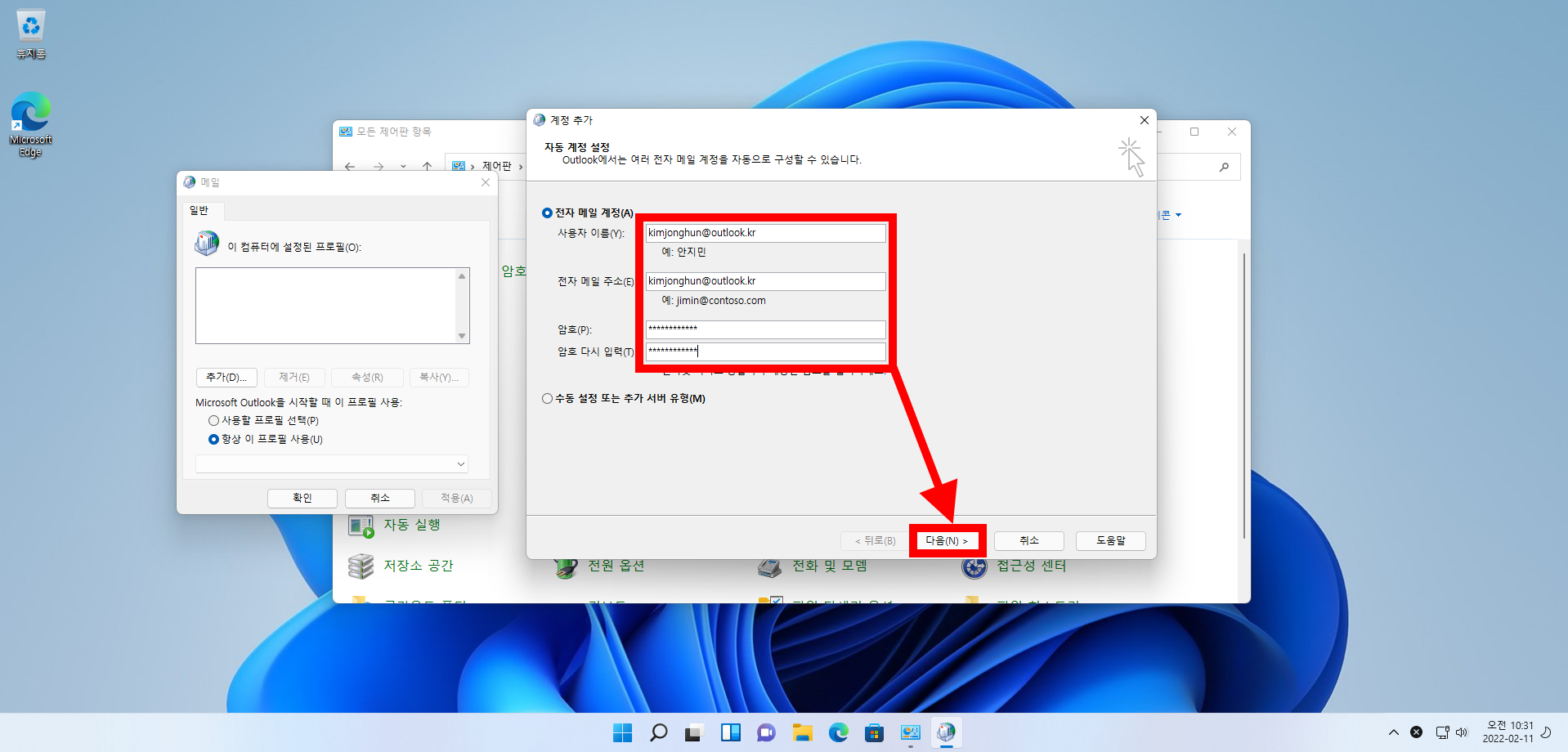Open Microsoft Edge from the taskbar
The image size is (1568, 752).
pyautogui.click(x=838, y=732)
